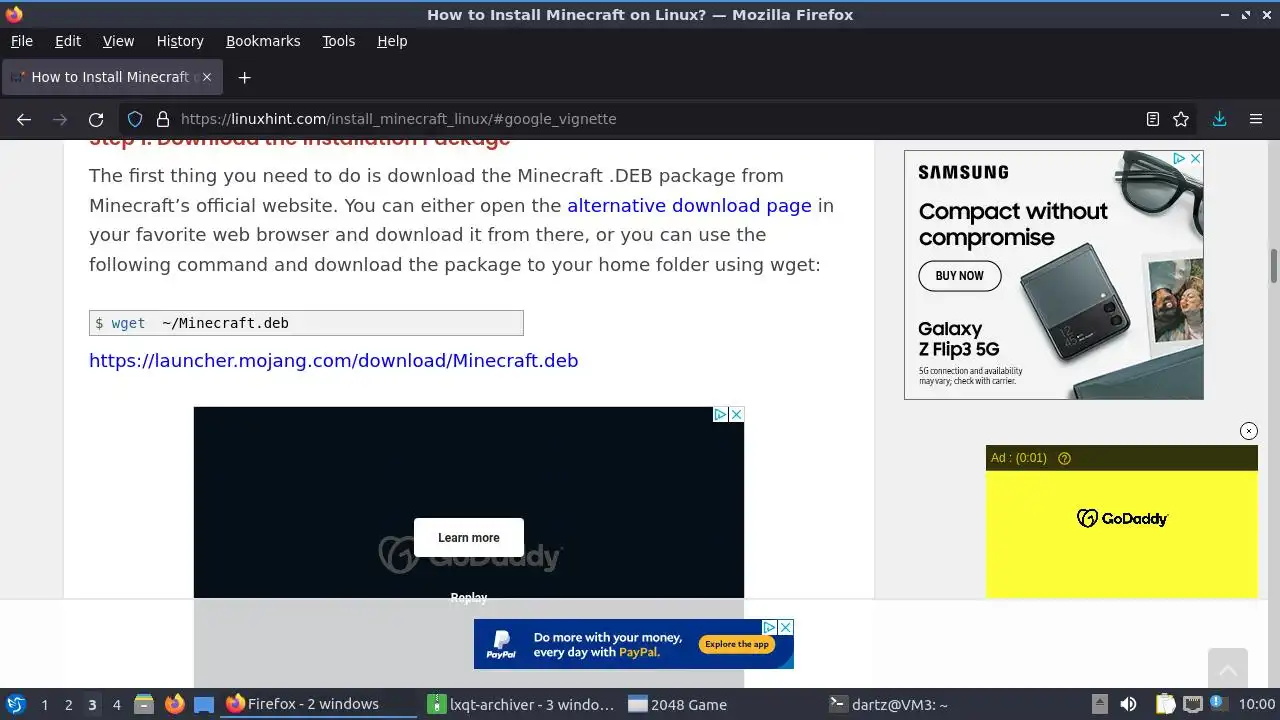Follow the alternative download page link
The height and width of the screenshot is (720, 1280).
pyautogui.click(x=689, y=205)
